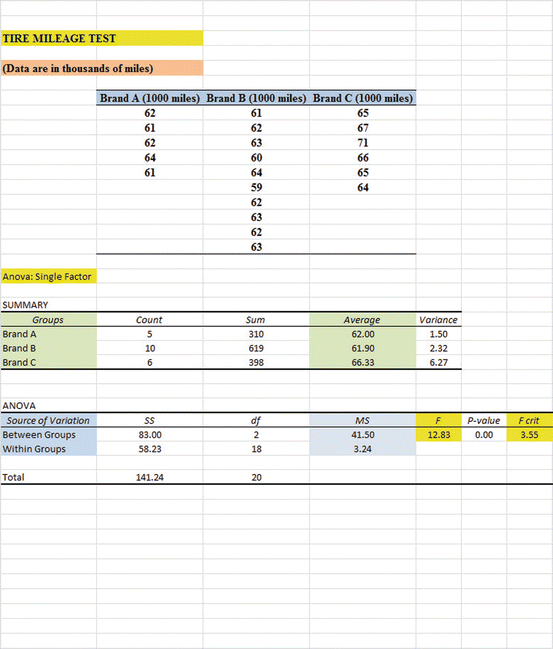The height and width of the screenshot is (649, 553).
Task: Select the Anova: Single Factor cell
Action: tap(49, 276)
